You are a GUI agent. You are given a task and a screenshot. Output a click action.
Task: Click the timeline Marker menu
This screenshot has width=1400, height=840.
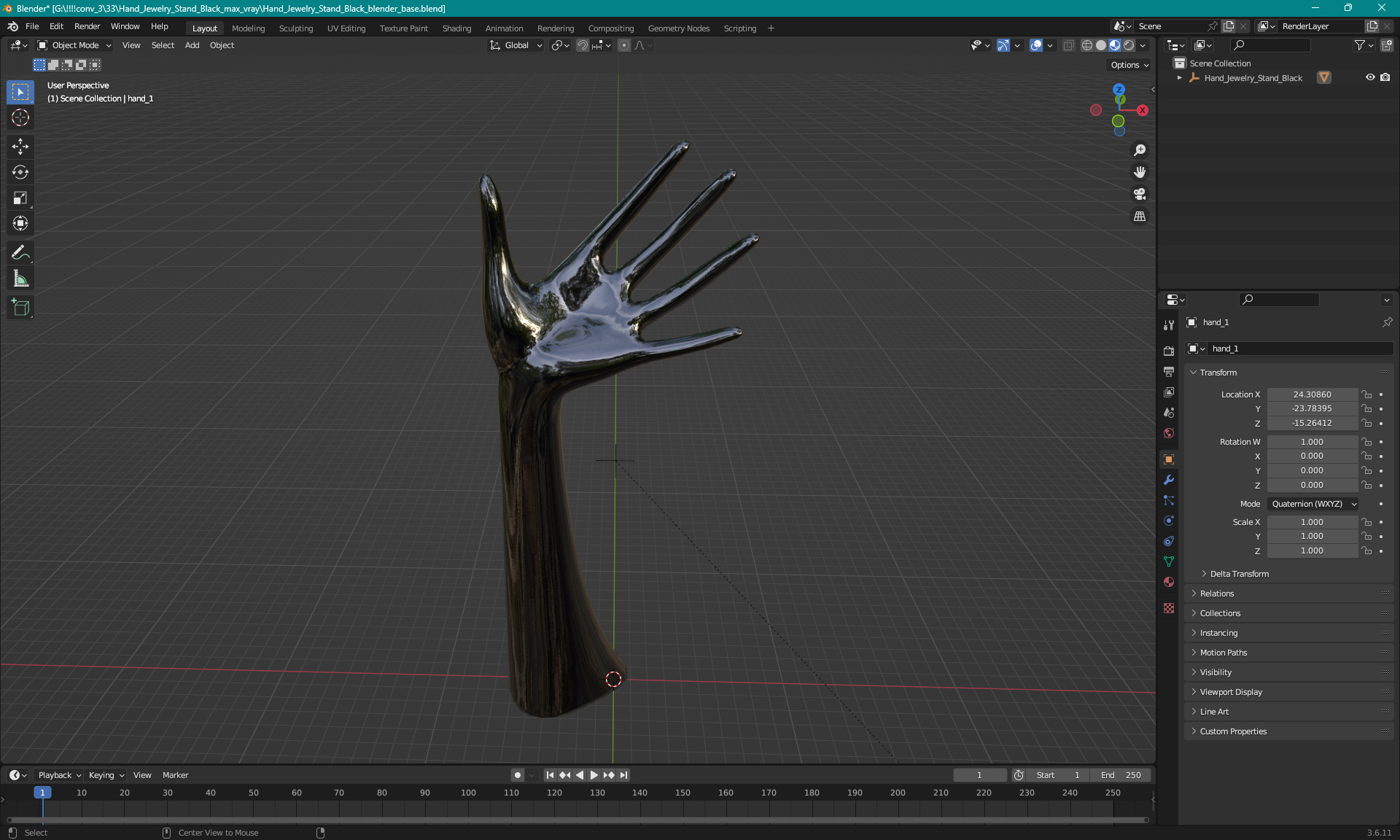(175, 775)
